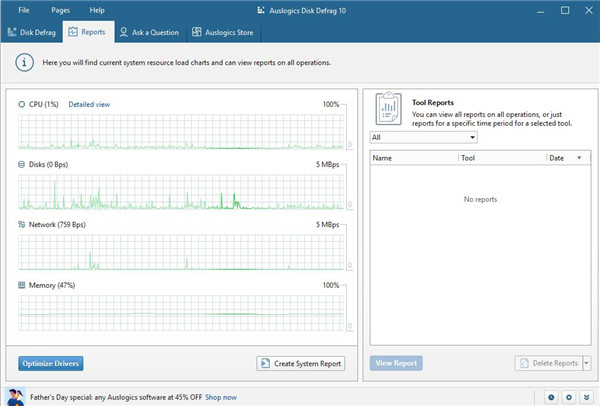
Task: Click the double-chevron icon at bottom right
Action: pyautogui.click(x=587, y=397)
